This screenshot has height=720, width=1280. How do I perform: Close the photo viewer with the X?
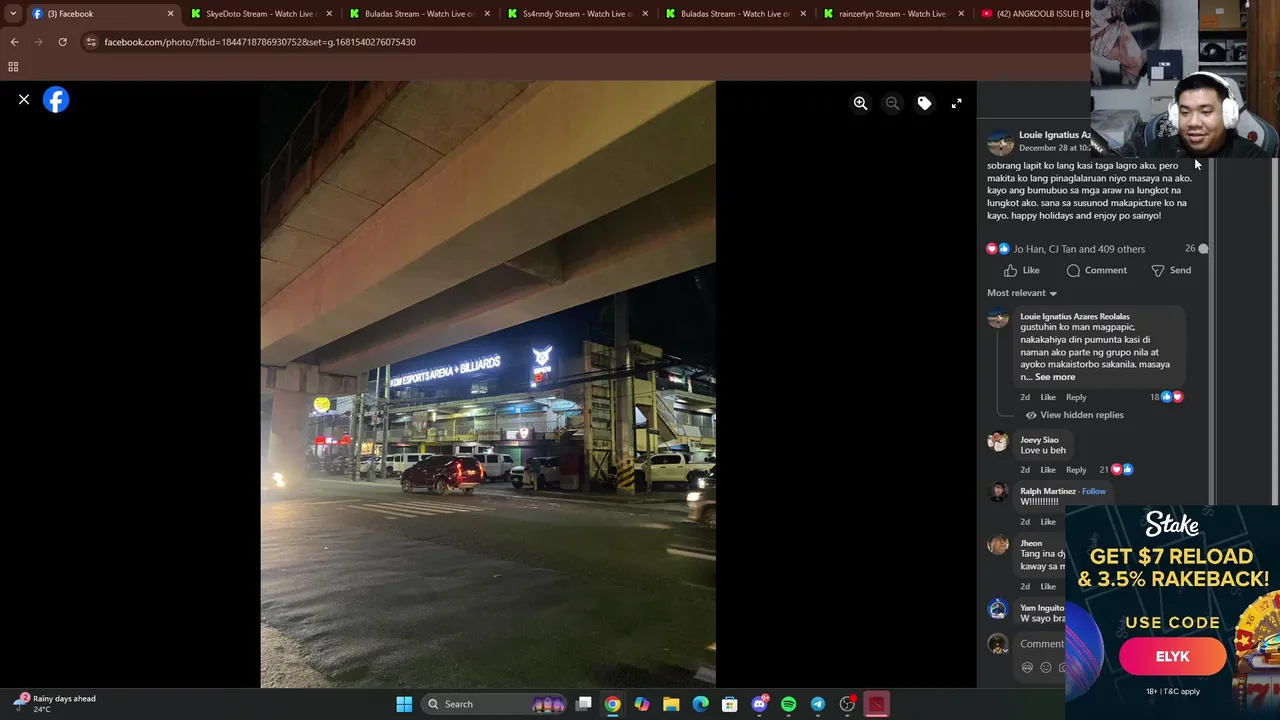click(24, 100)
